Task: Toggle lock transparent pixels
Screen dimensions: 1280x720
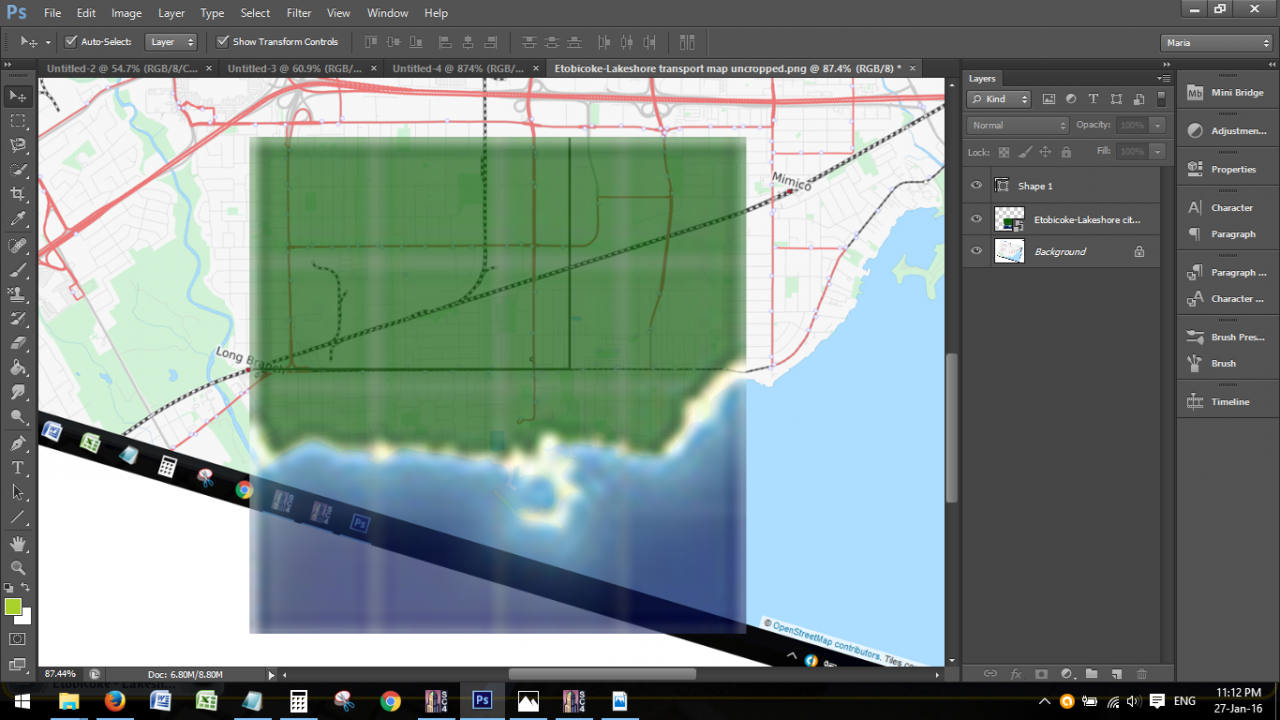Action: pos(1004,152)
